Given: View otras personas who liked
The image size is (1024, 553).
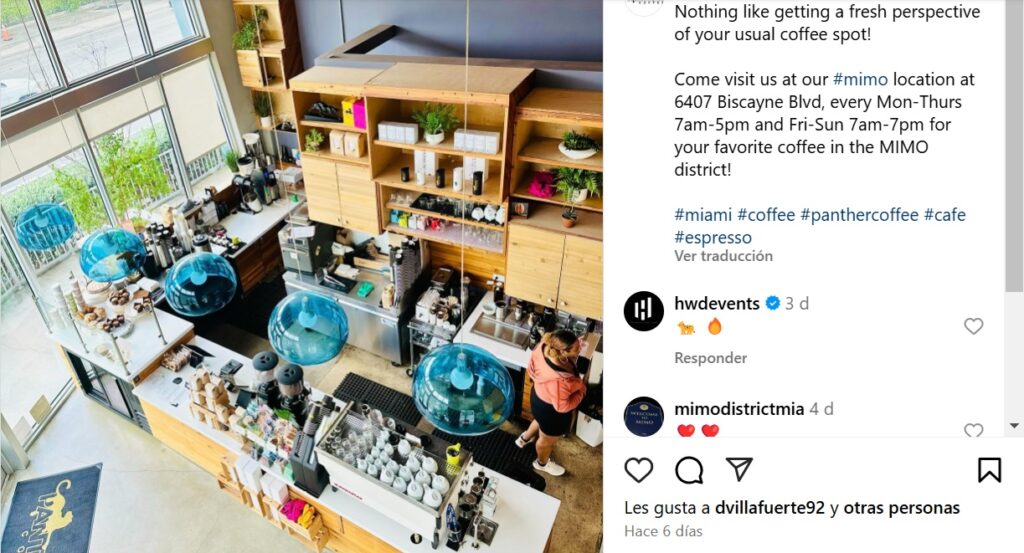Looking at the screenshot, I should click(902, 508).
